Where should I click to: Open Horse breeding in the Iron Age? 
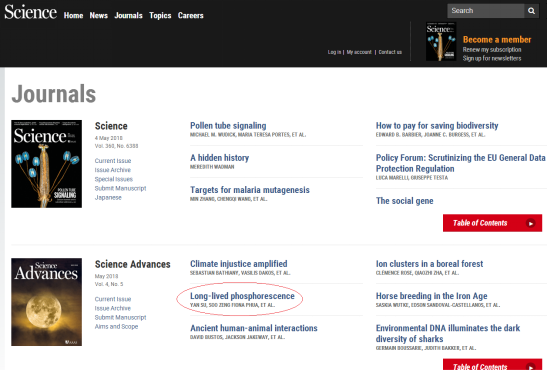click(x=432, y=296)
